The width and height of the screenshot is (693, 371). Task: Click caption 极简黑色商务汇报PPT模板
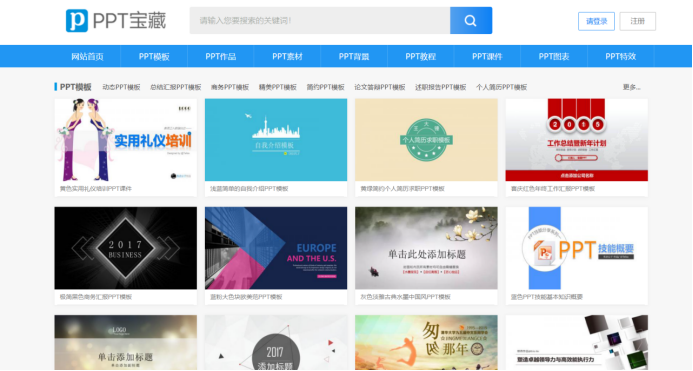(x=96, y=297)
